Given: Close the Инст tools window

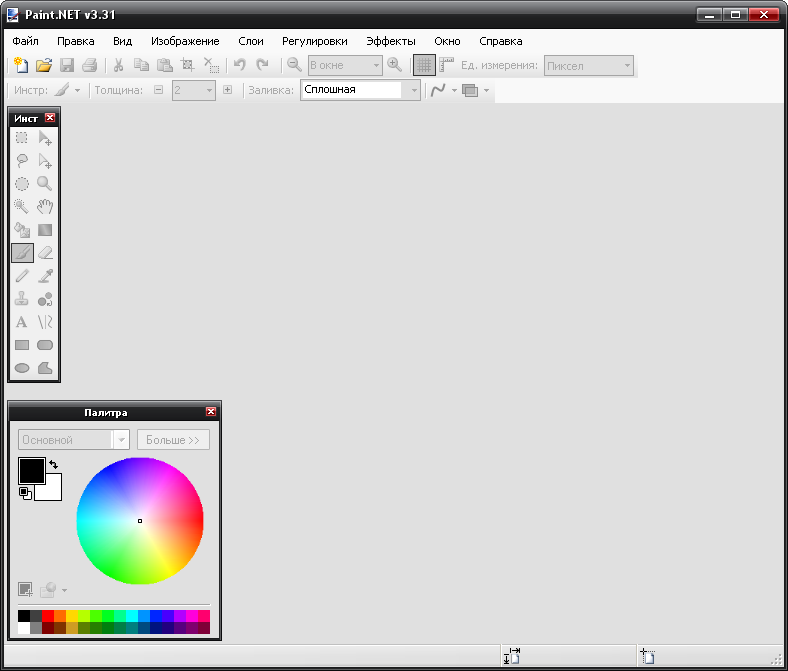Looking at the screenshot, I should [50, 118].
